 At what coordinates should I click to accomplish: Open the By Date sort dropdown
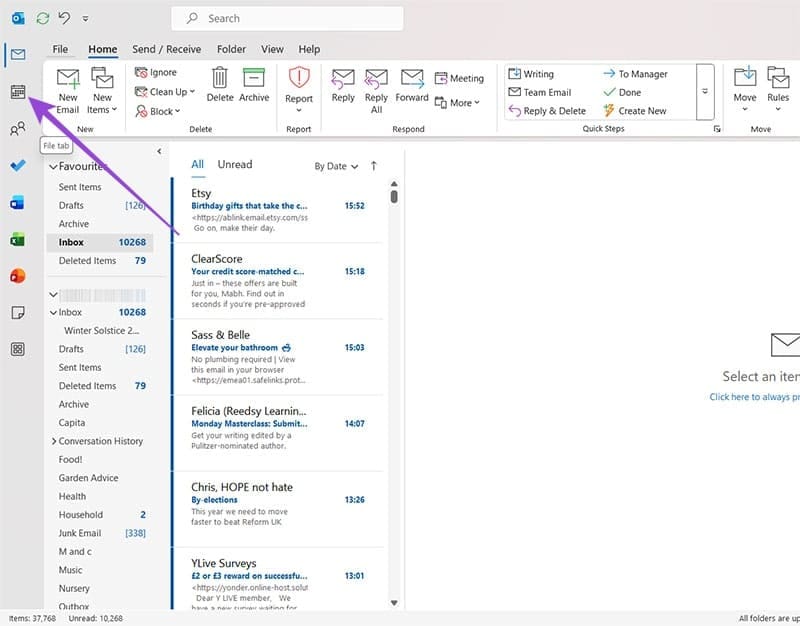335,167
